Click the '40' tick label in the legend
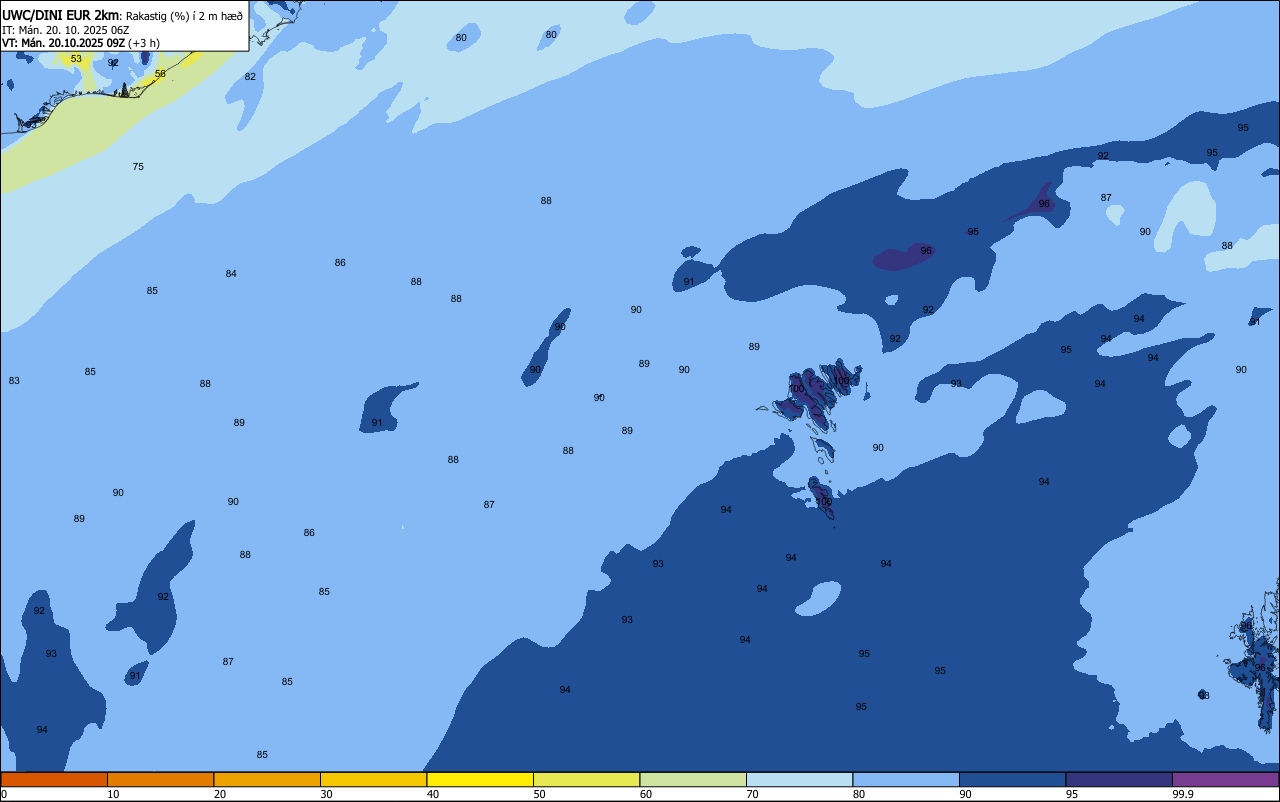Viewport: 1280px width, 802px height. click(x=433, y=794)
